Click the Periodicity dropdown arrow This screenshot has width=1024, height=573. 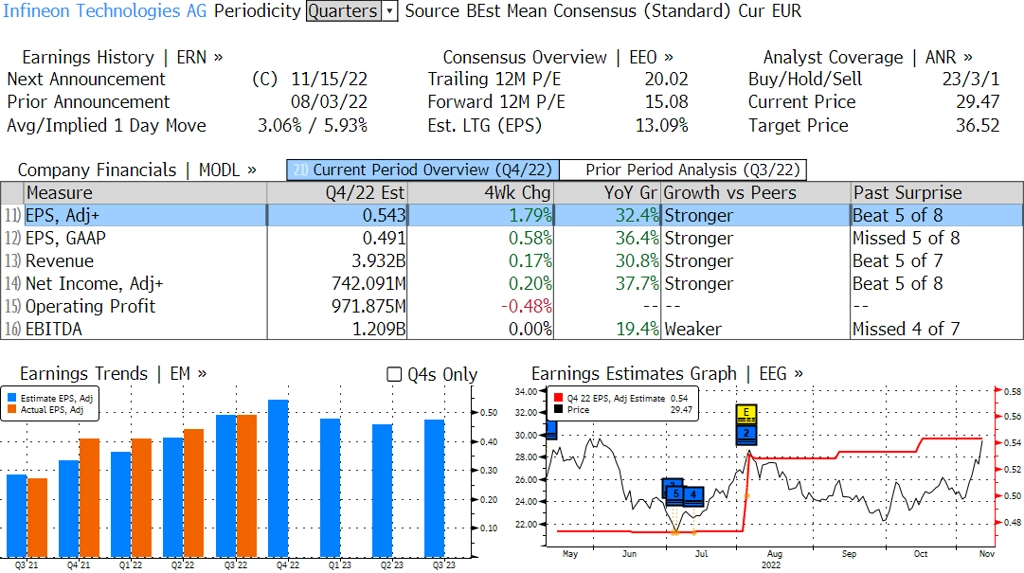tap(390, 11)
